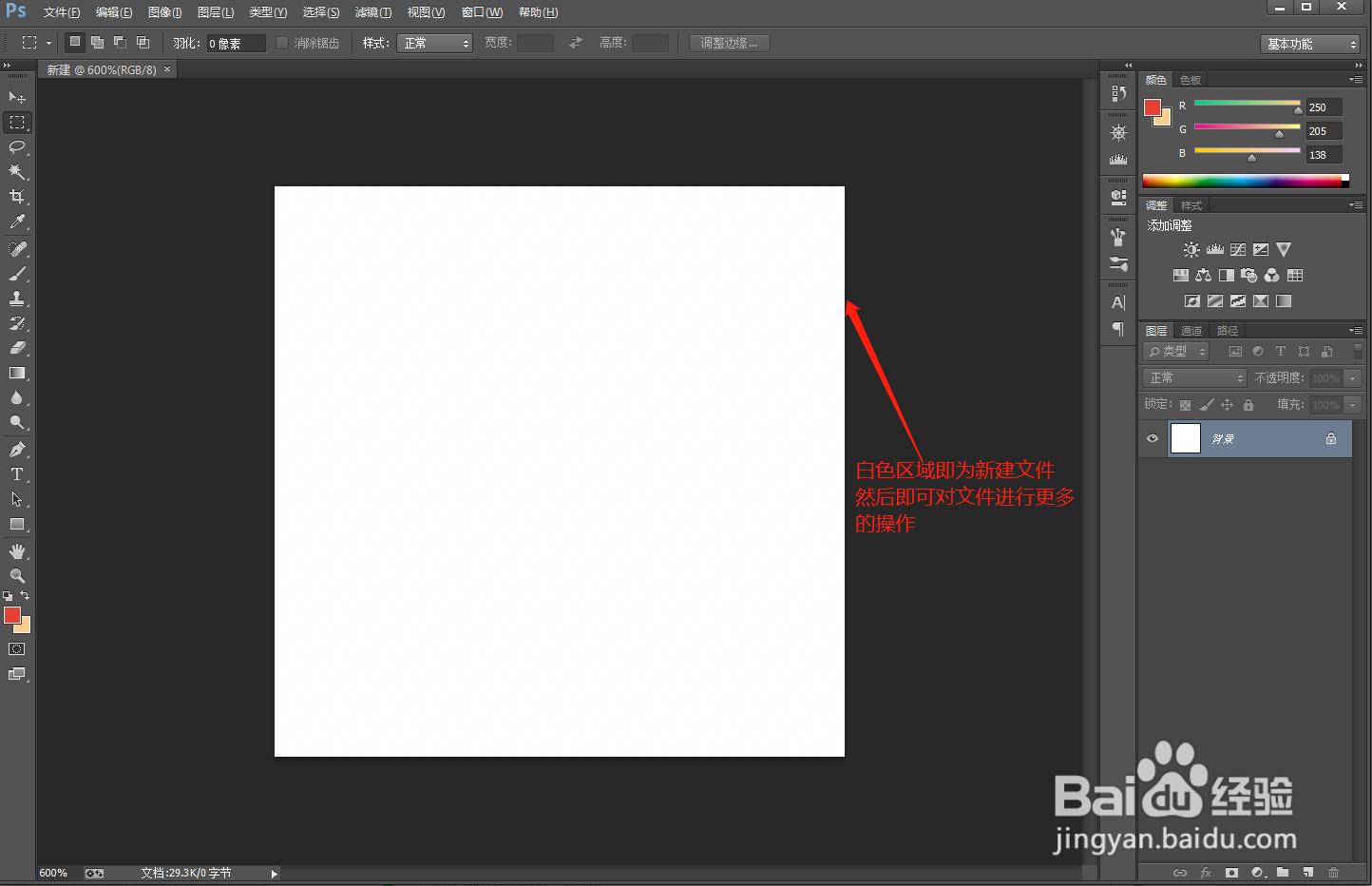Image resolution: width=1372 pixels, height=886 pixels.
Task: Toggle Quick Mask mode
Action: click(x=17, y=649)
